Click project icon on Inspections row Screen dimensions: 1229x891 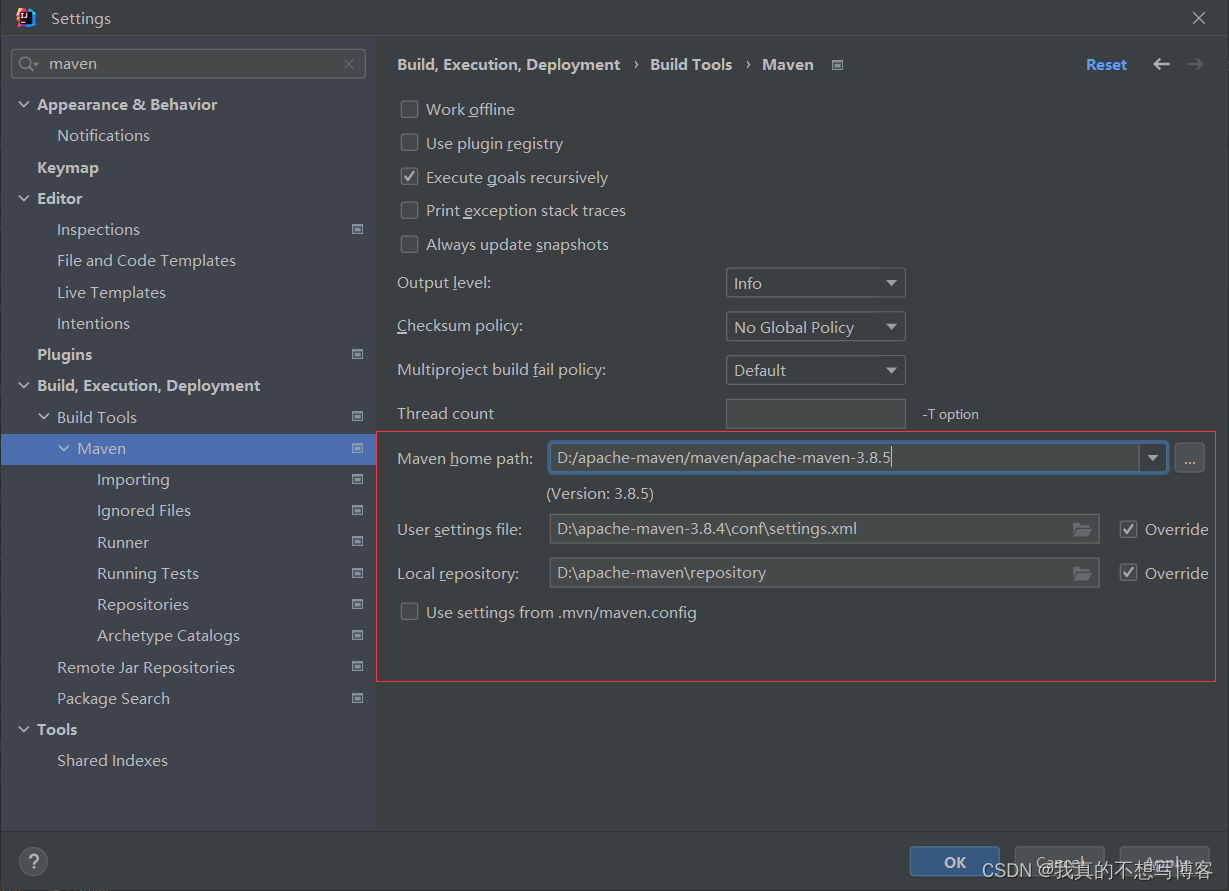pos(357,229)
